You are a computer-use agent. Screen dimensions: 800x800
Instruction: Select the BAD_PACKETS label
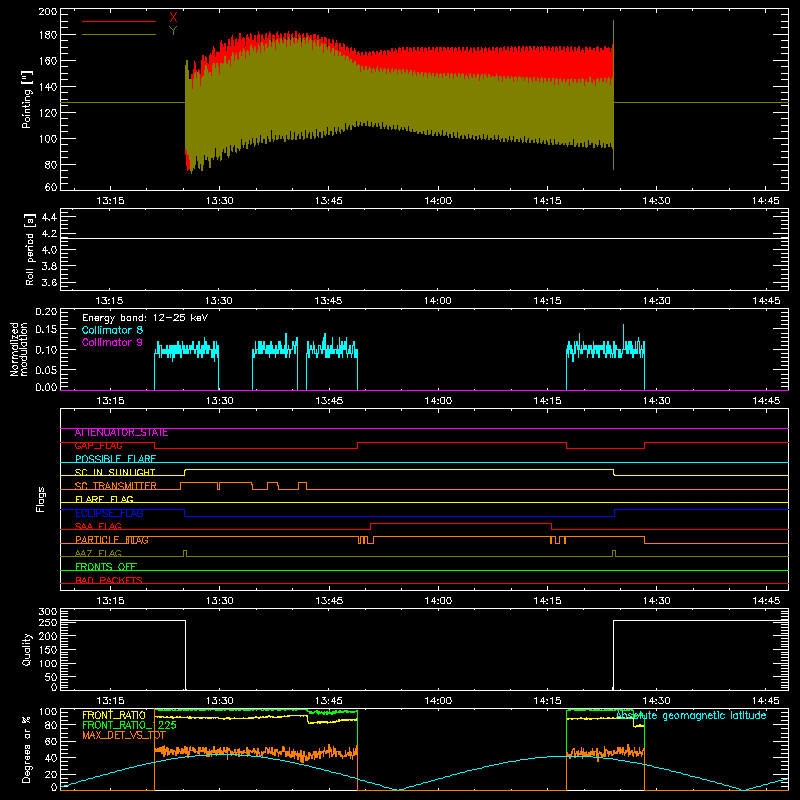coord(109,580)
